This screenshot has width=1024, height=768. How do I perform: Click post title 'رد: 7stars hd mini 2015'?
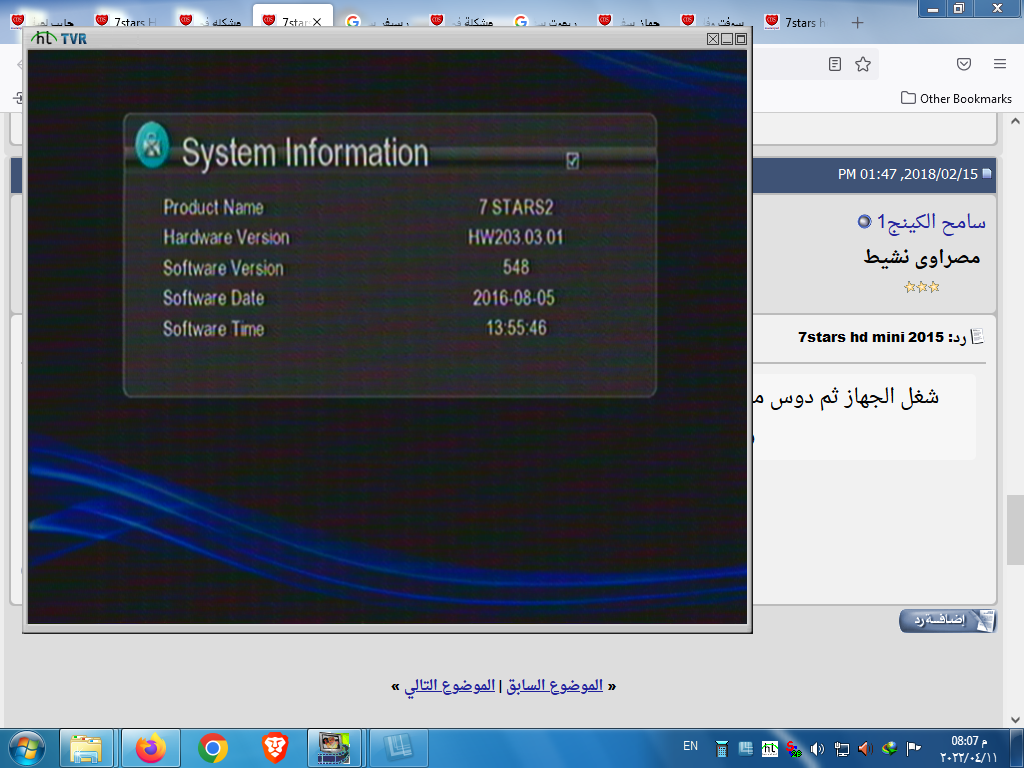(882, 338)
